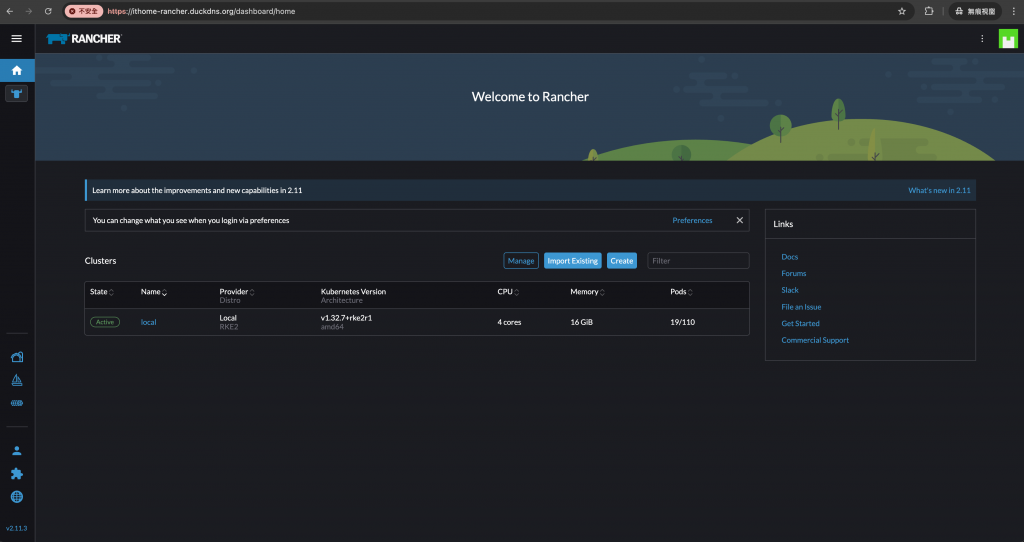Click the Manage clusters button
Screen dimensions: 1024x542
click(x=521, y=261)
